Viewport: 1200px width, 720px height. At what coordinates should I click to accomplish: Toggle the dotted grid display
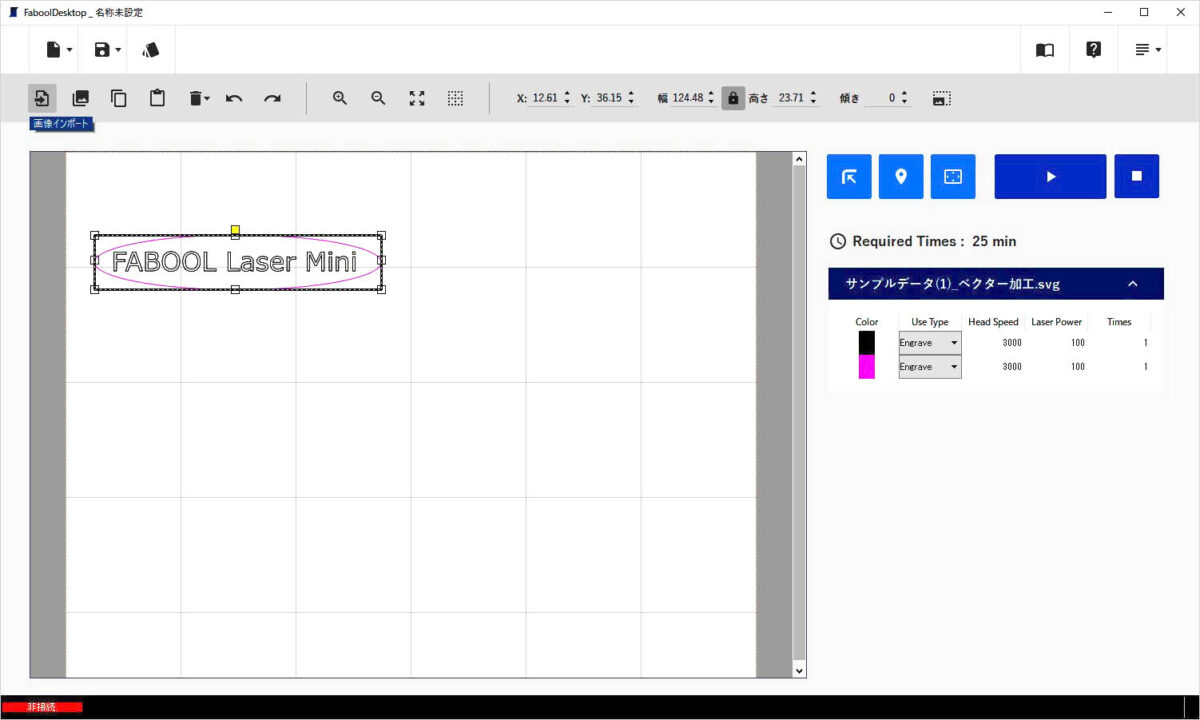pyautogui.click(x=455, y=98)
